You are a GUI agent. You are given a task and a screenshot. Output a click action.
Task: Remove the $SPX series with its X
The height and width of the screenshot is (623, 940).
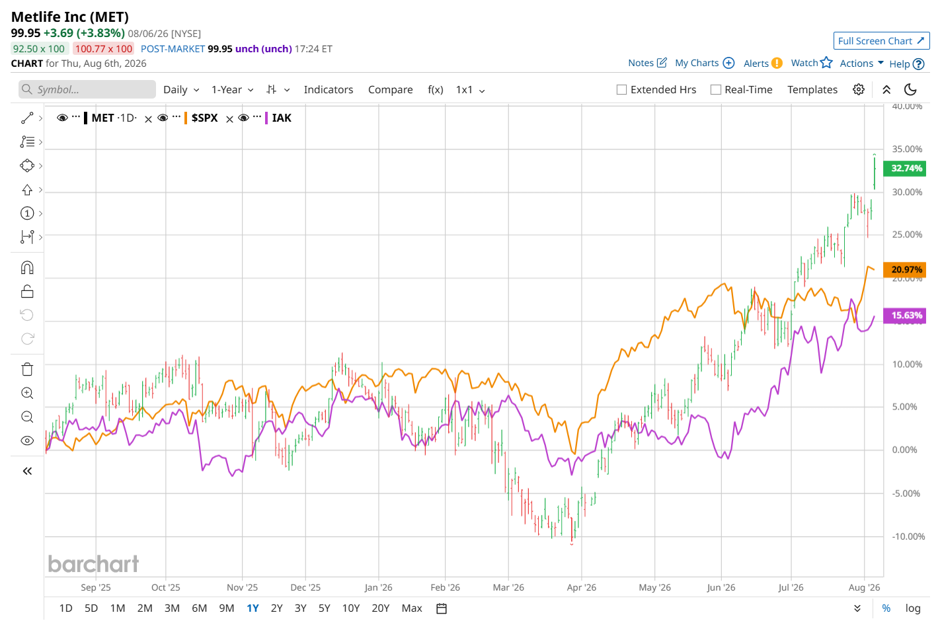229,119
